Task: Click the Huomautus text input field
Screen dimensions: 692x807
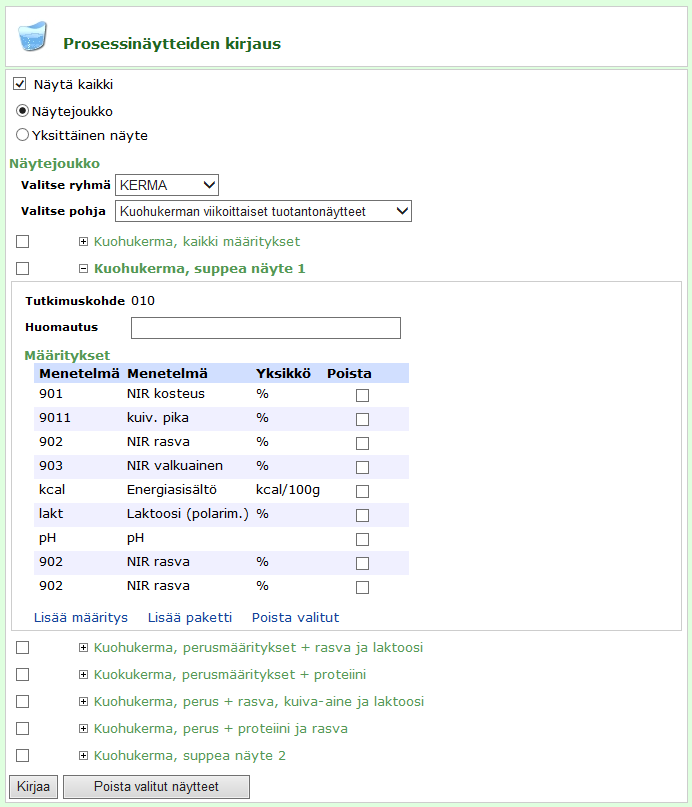Action: coord(265,328)
